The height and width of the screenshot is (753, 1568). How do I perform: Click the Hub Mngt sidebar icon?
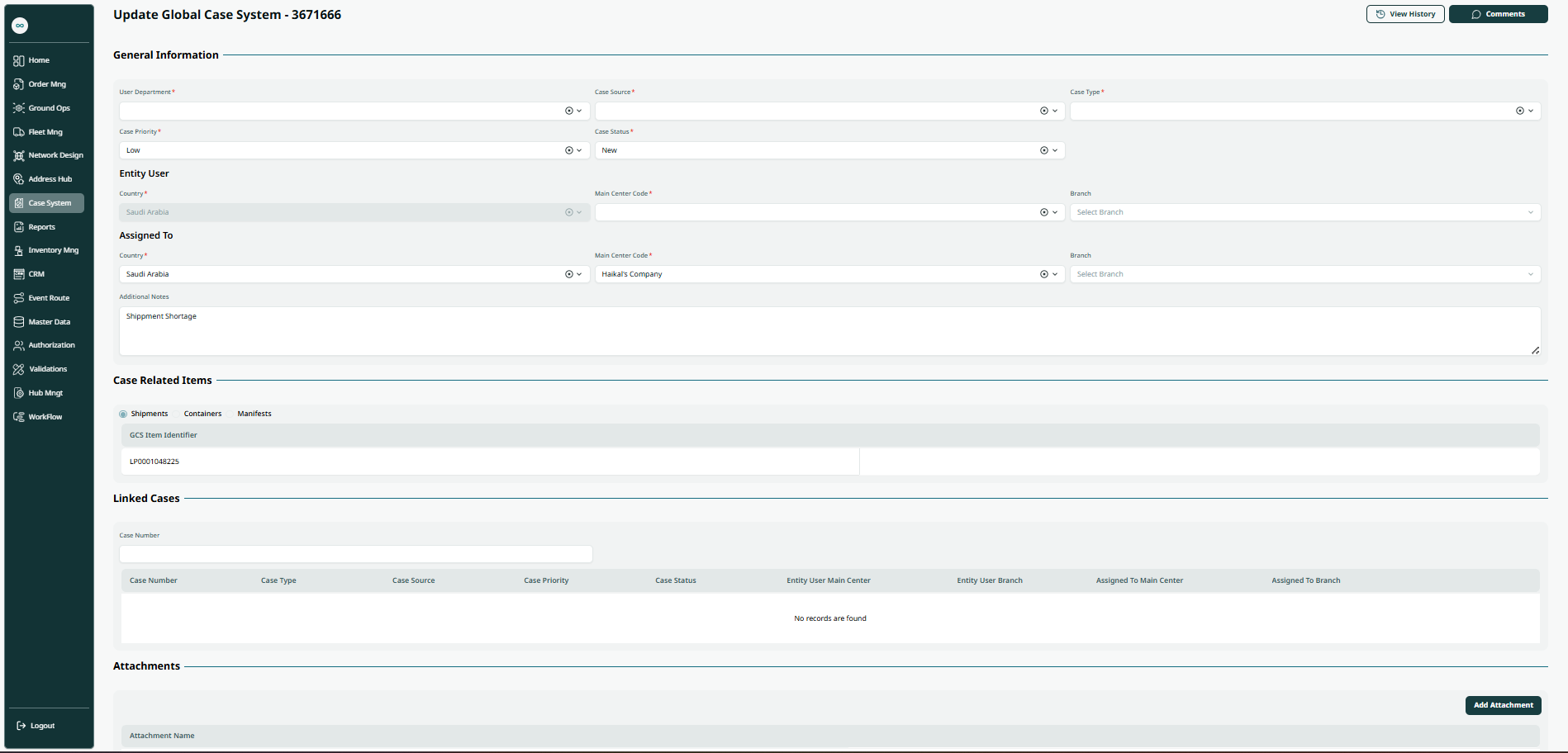pyautogui.click(x=18, y=393)
